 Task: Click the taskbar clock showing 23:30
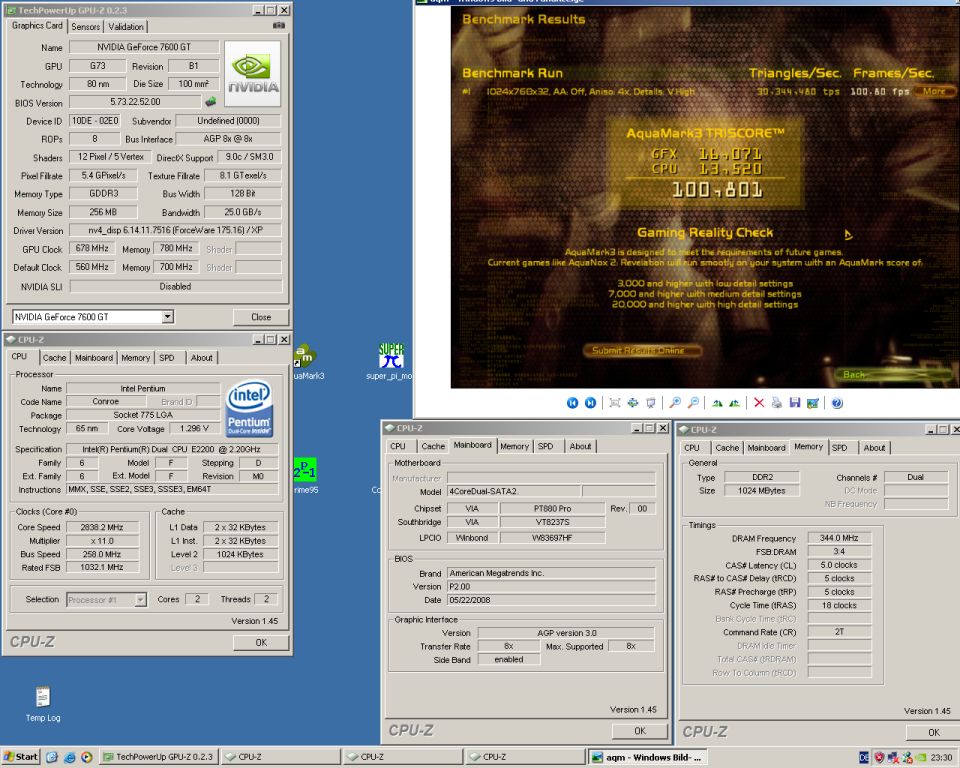pos(942,758)
